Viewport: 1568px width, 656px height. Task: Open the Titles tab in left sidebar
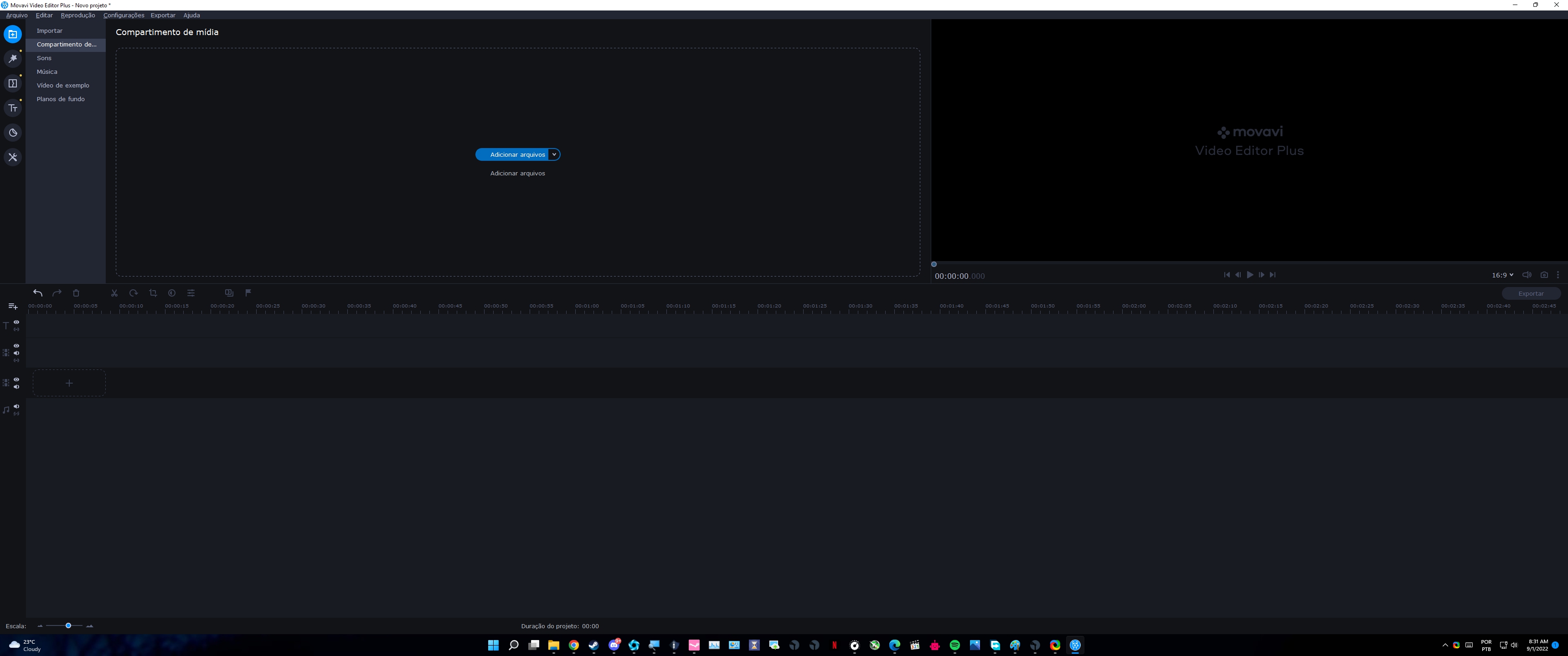tap(13, 108)
